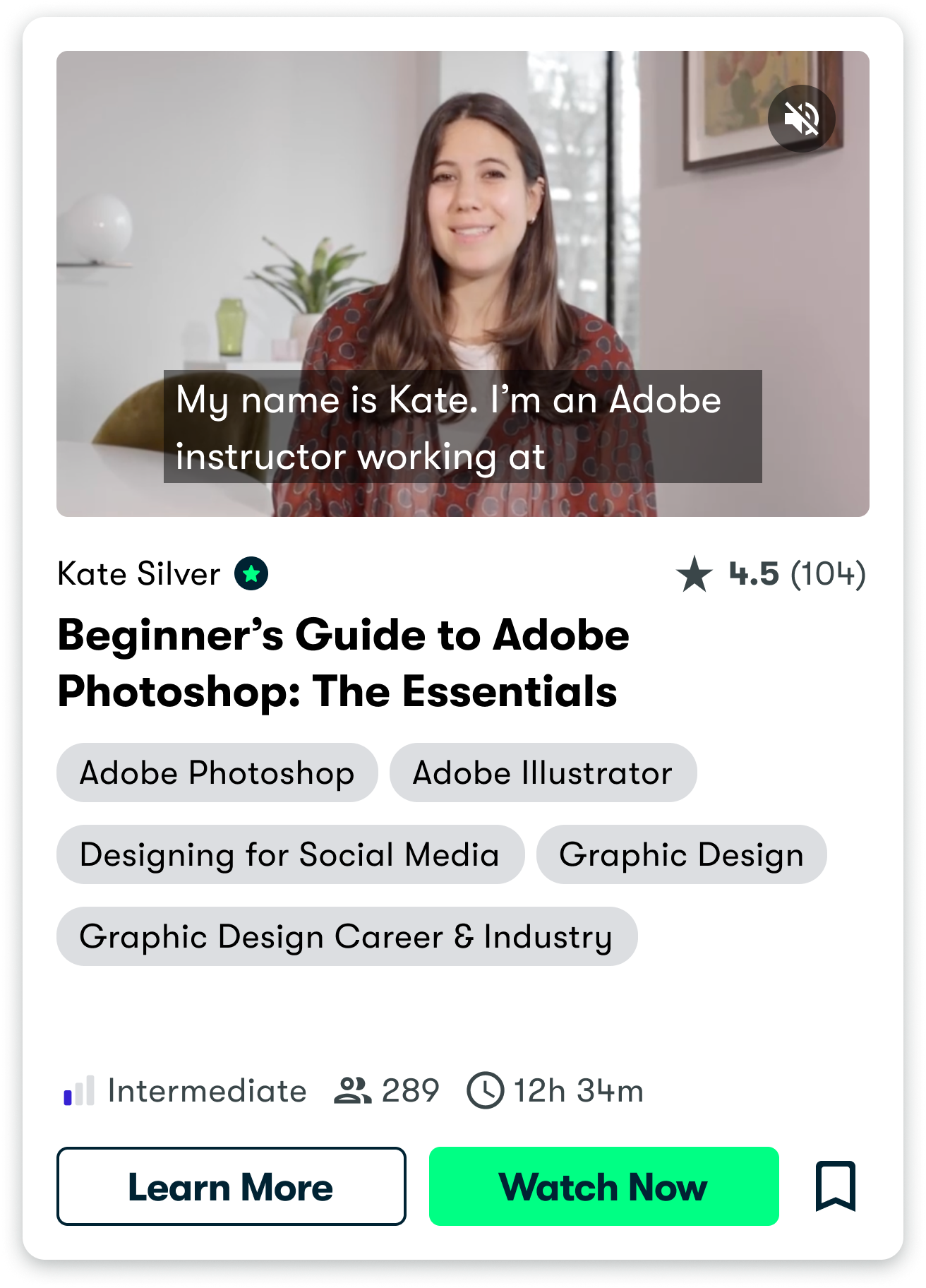Click the verified teacher badge icon

pos(251,573)
